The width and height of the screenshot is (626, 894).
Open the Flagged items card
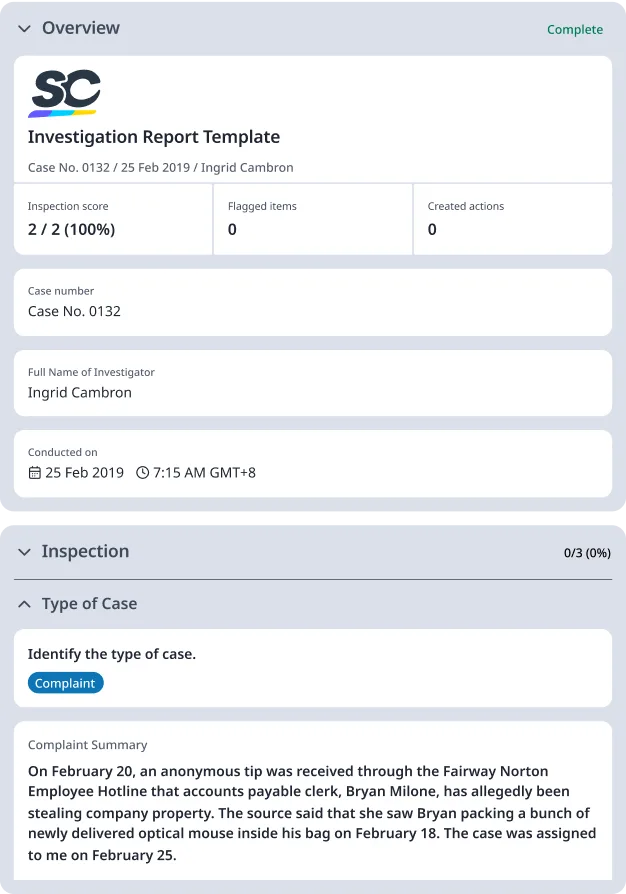coord(312,219)
